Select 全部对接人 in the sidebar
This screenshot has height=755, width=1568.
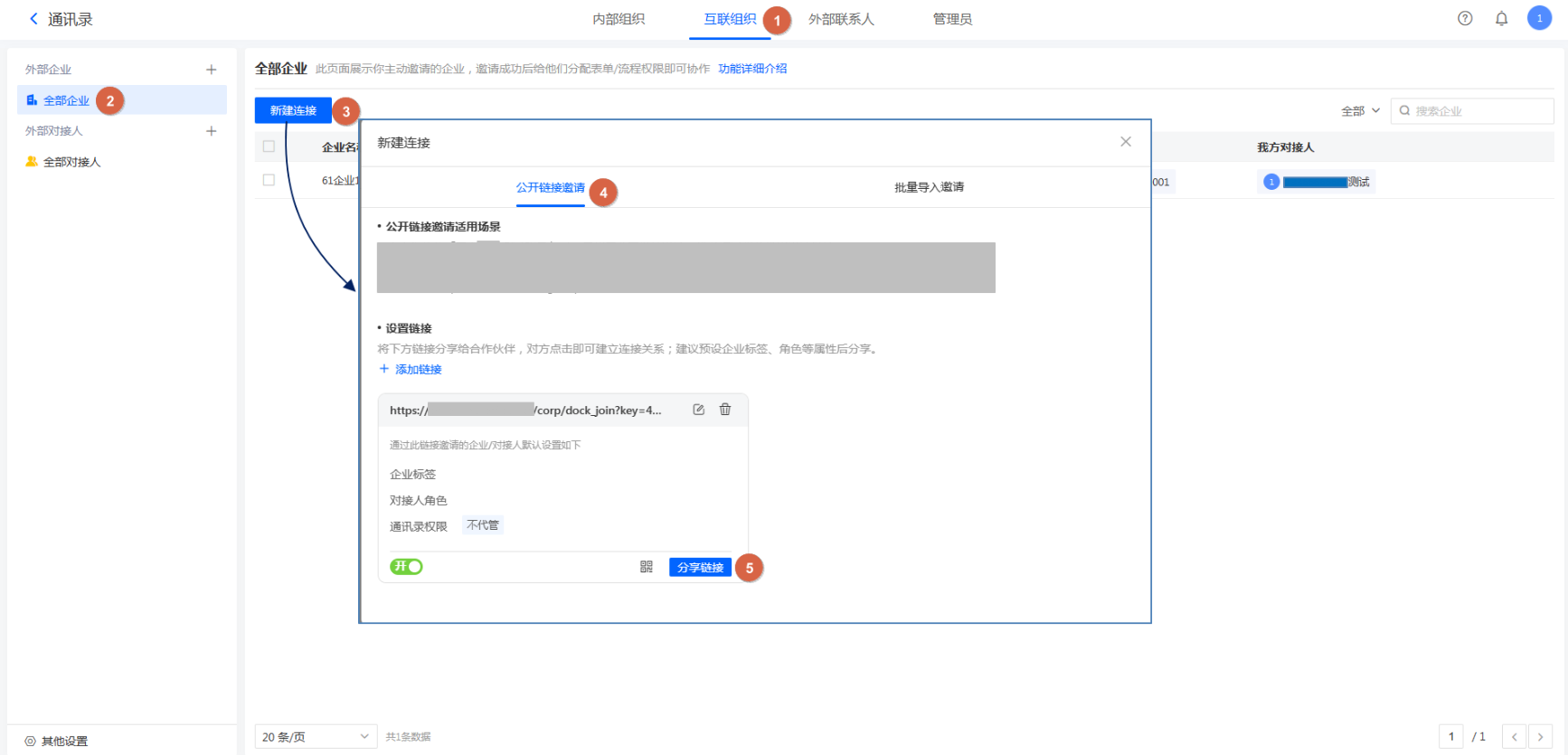pyautogui.click(x=71, y=162)
